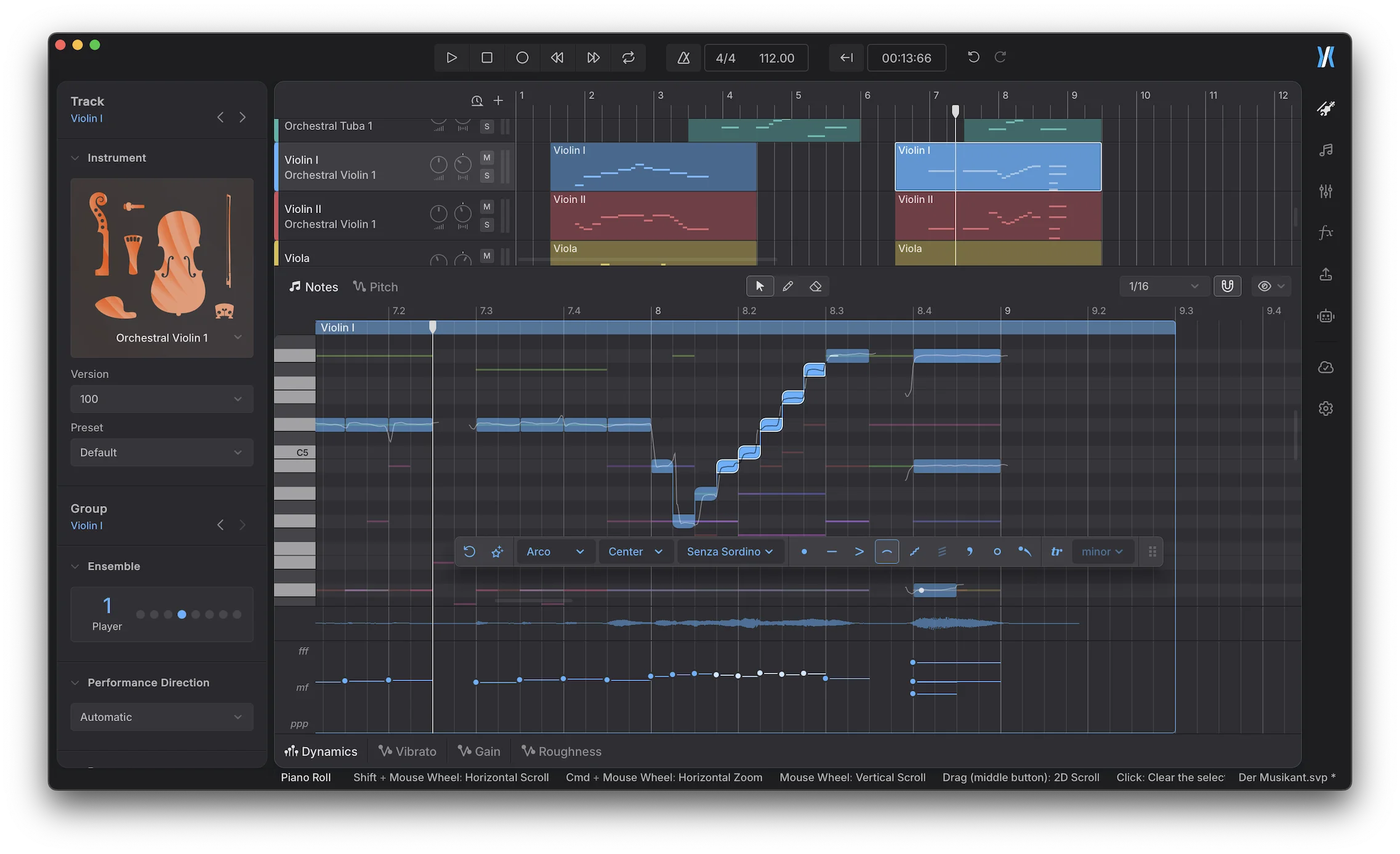Open the Version 100 dropdown
The image size is (1400, 854).
pos(162,399)
